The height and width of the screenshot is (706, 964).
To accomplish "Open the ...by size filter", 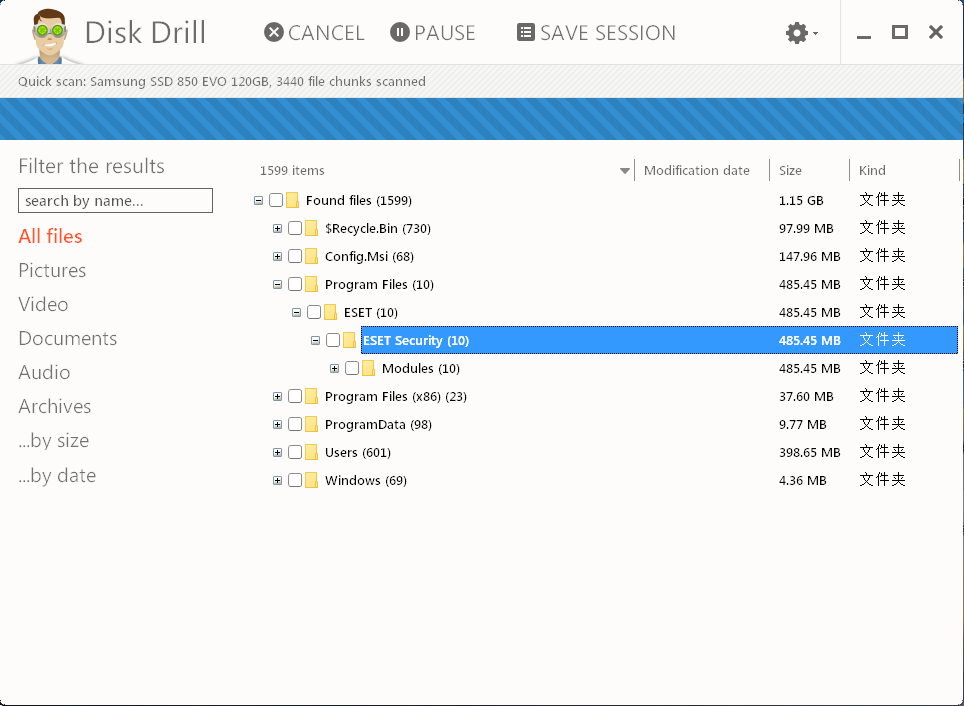I will click(x=53, y=440).
